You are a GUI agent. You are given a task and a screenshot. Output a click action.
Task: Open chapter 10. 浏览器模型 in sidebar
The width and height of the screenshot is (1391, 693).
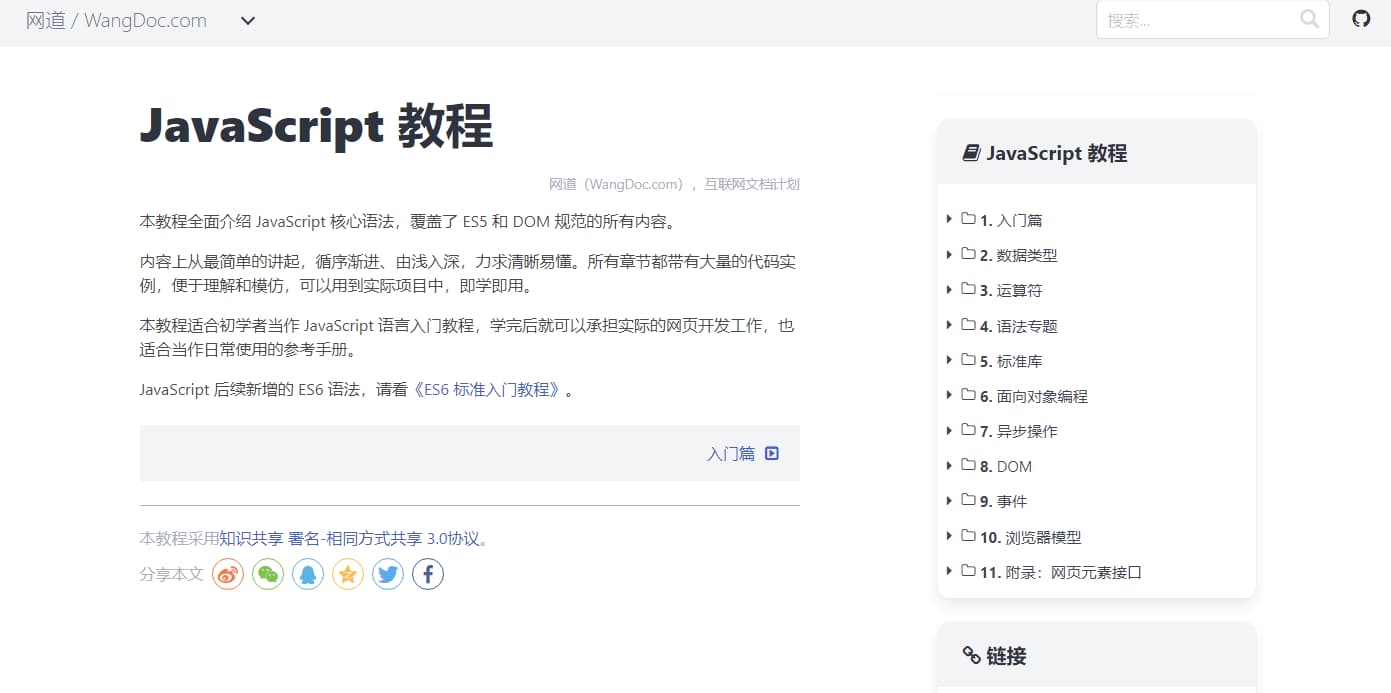[1030, 537]
